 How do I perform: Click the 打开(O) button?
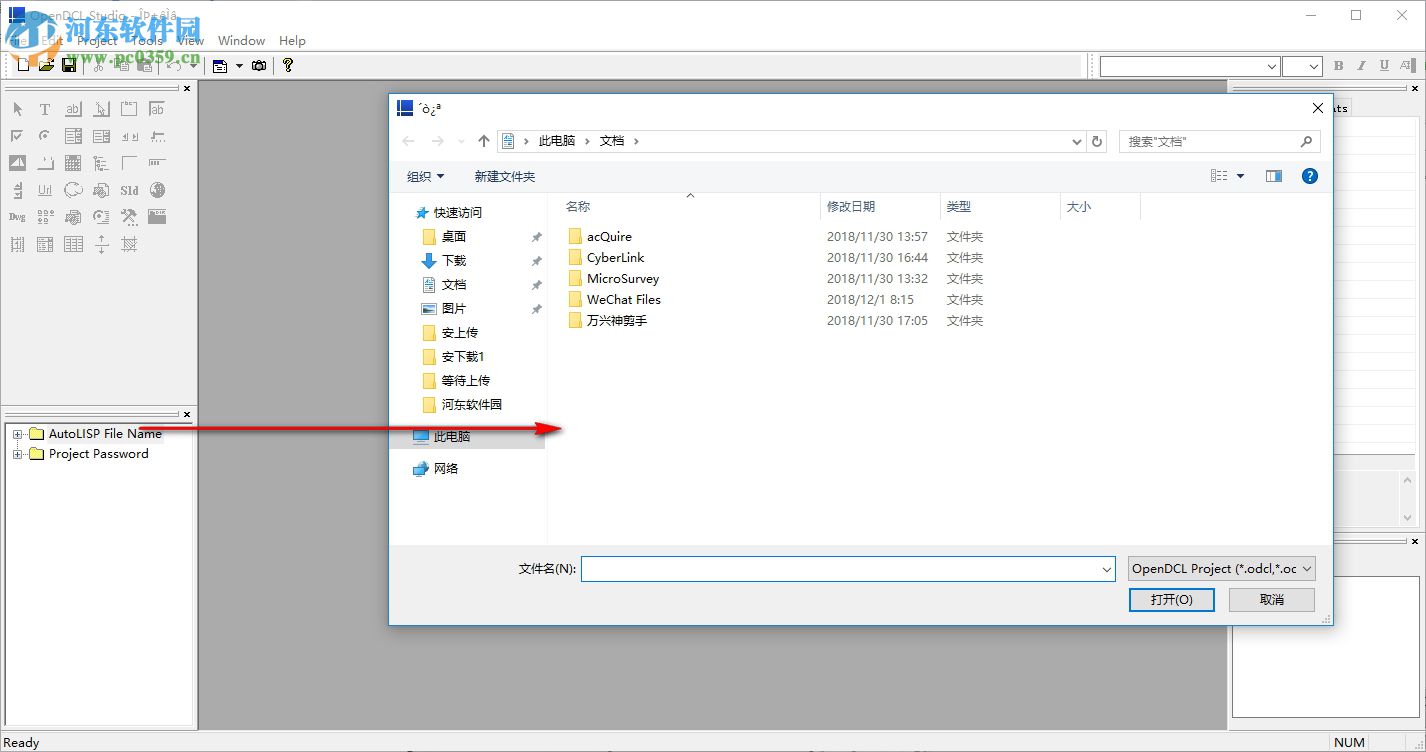point(1170,599)
